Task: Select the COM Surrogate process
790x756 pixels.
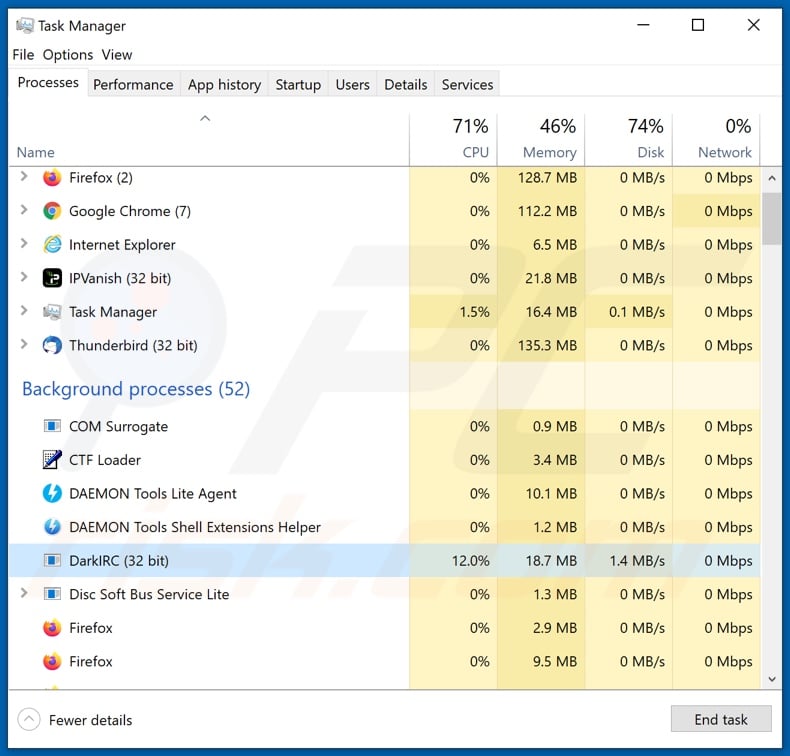Action: point(384,426)
